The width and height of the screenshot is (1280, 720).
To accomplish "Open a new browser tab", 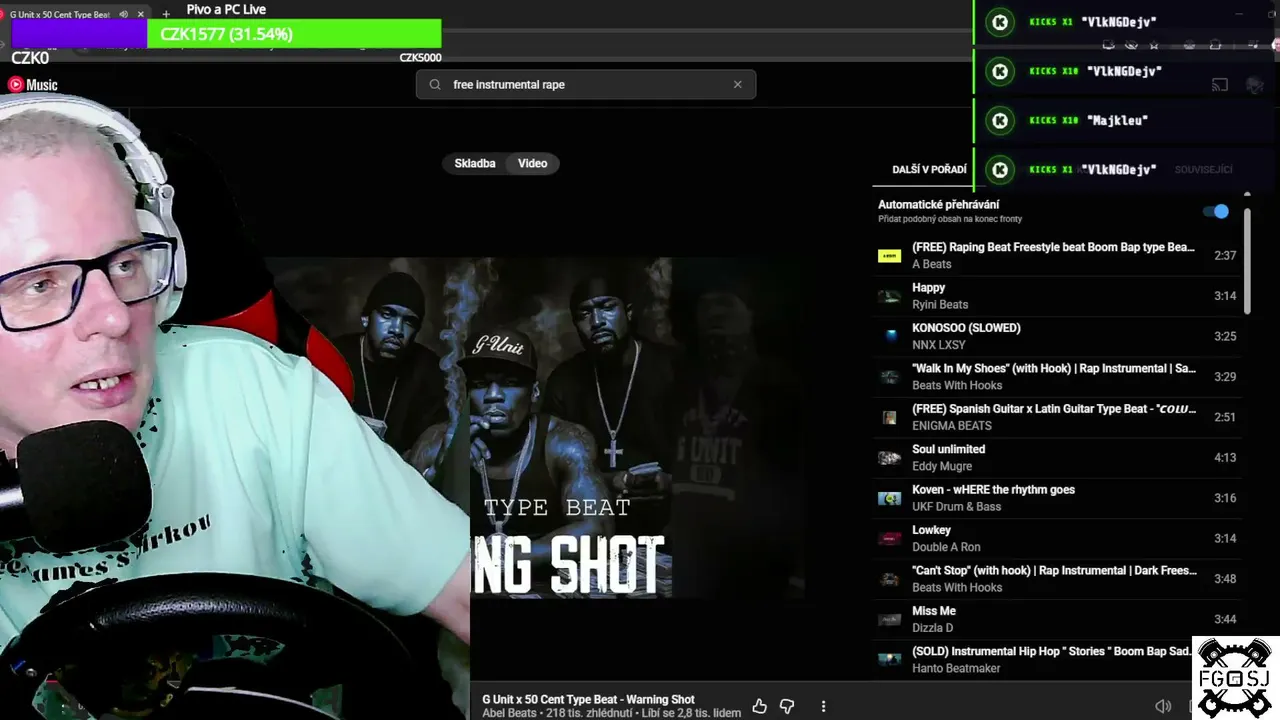I will point(166,14).
